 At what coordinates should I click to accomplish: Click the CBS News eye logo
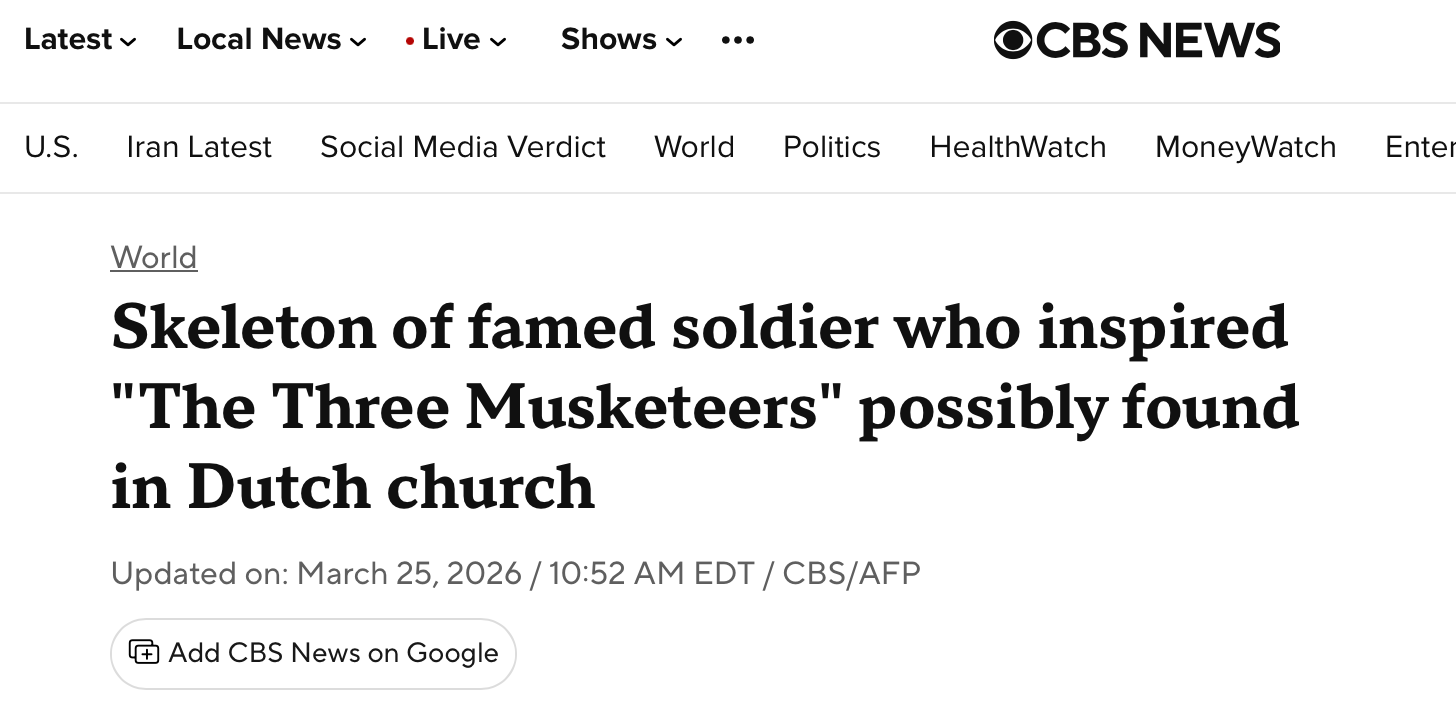tap(1013, 41)
